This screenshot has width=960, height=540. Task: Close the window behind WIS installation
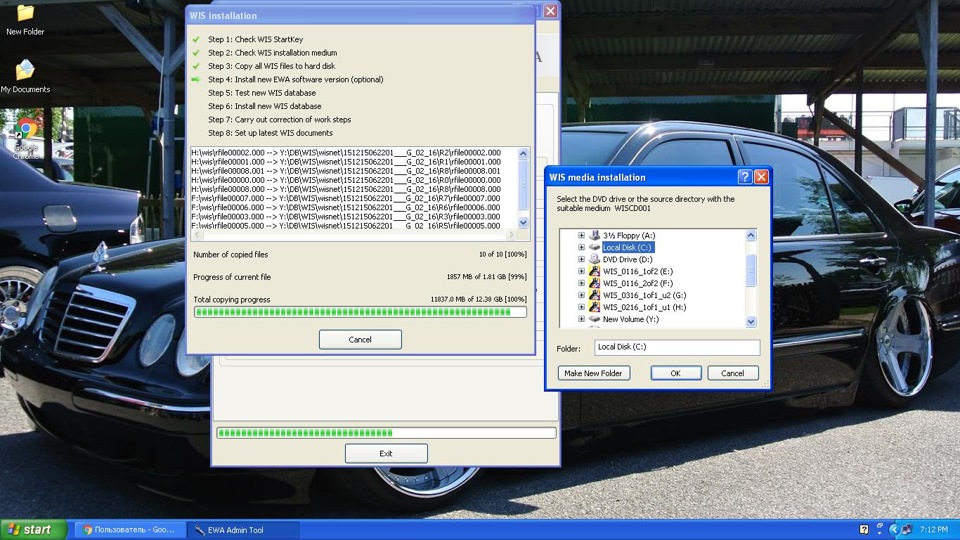click(x=550, y=11)
